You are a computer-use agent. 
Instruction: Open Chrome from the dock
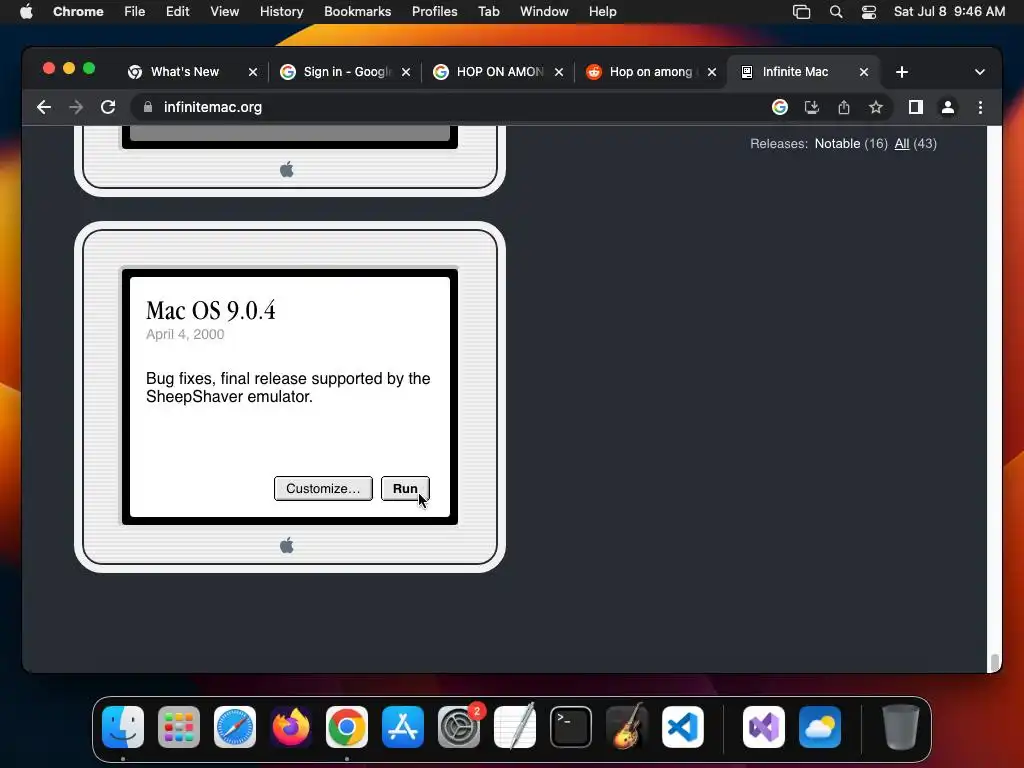(x=347, y=727)
